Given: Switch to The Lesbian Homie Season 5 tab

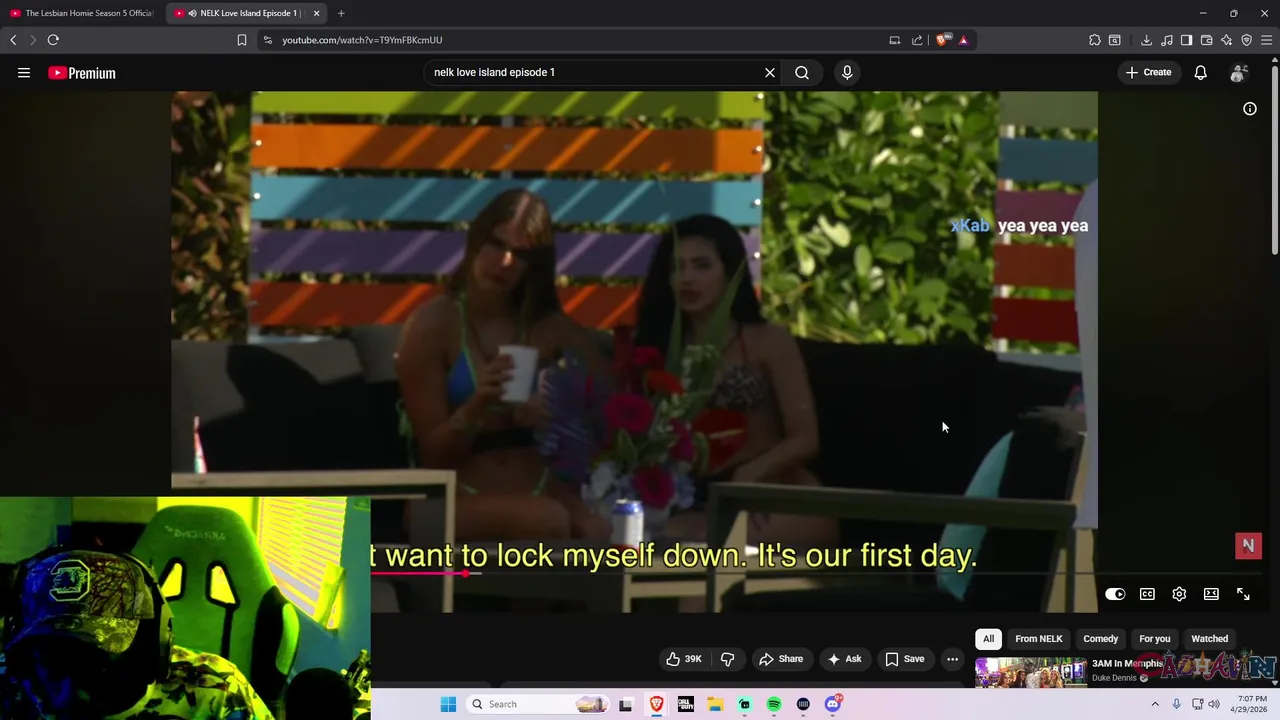Looking at the screenshot, I should [x=82, y=13].
